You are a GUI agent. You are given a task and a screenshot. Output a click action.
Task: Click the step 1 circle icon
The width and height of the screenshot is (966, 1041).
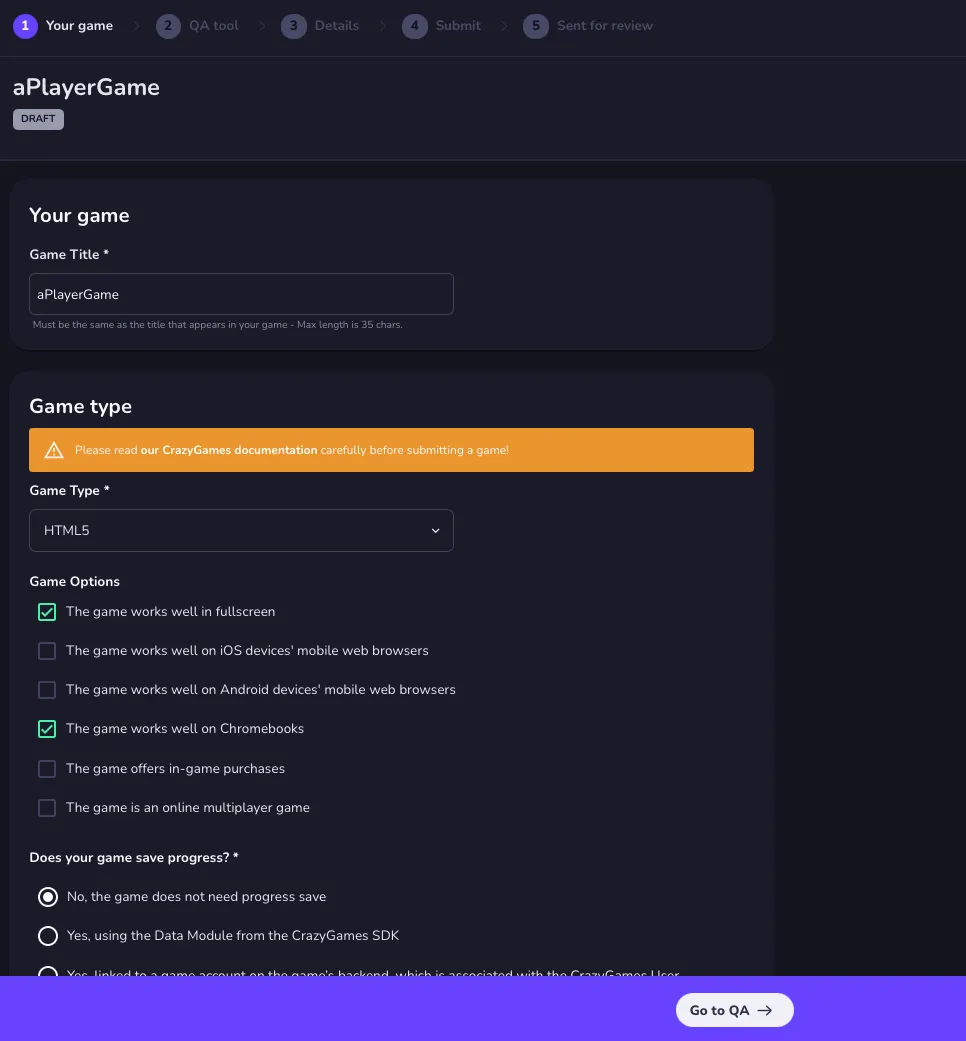pyautogui.click(x=25, y=26)
